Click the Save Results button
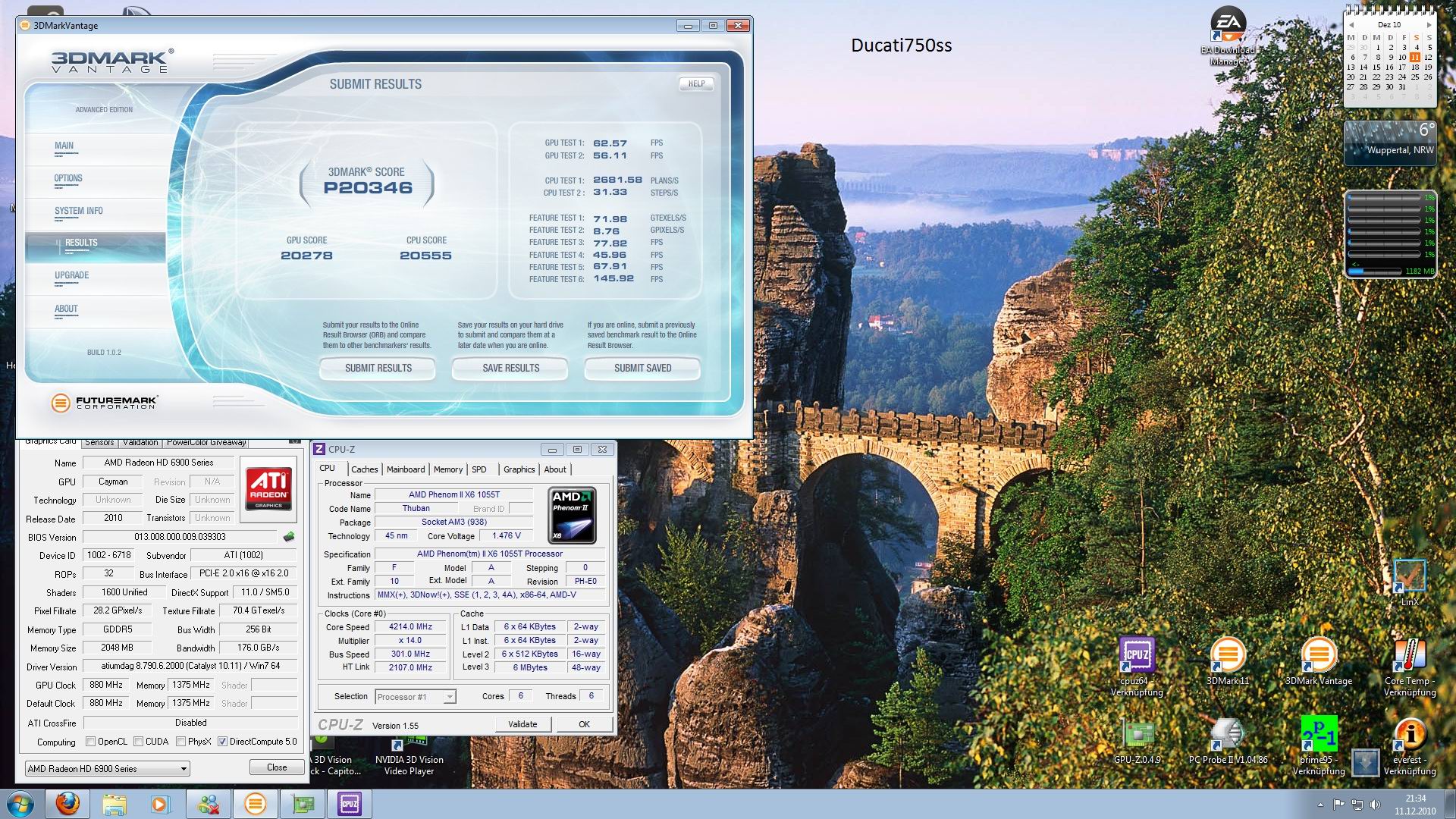Screen dimensions: 1456x819 [x=510, y=369]
